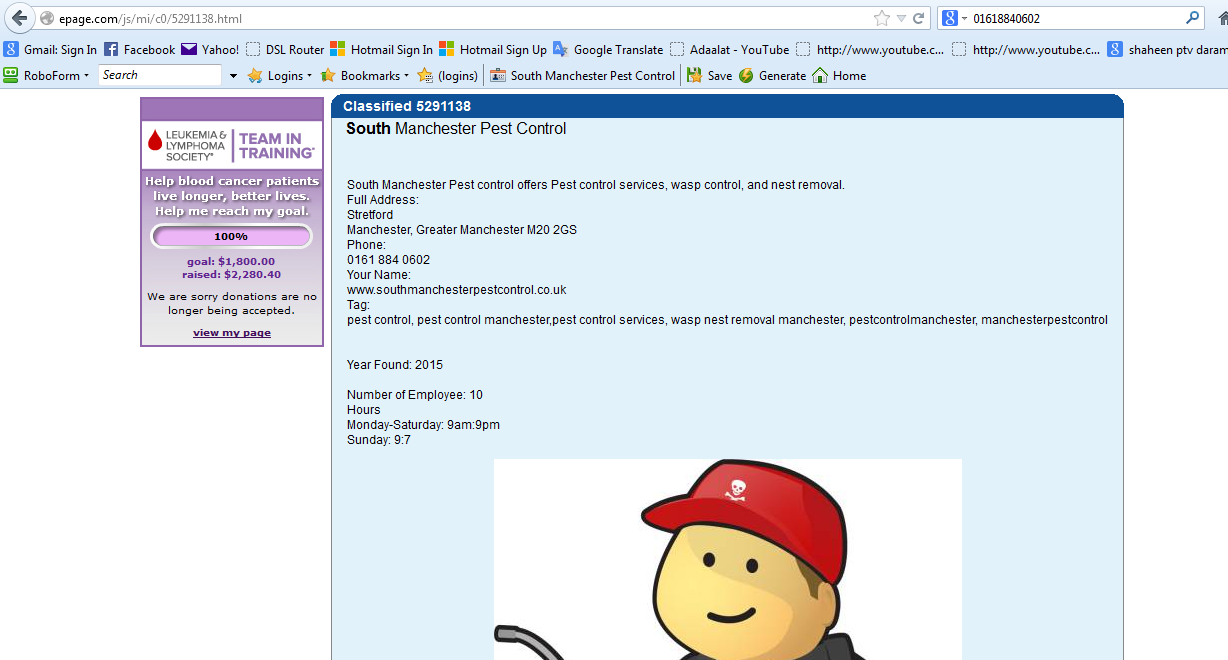This screenshot has width=1228, height=660.
Task: Open Gmail: Sign In bookmark
Action: point(50,49)
